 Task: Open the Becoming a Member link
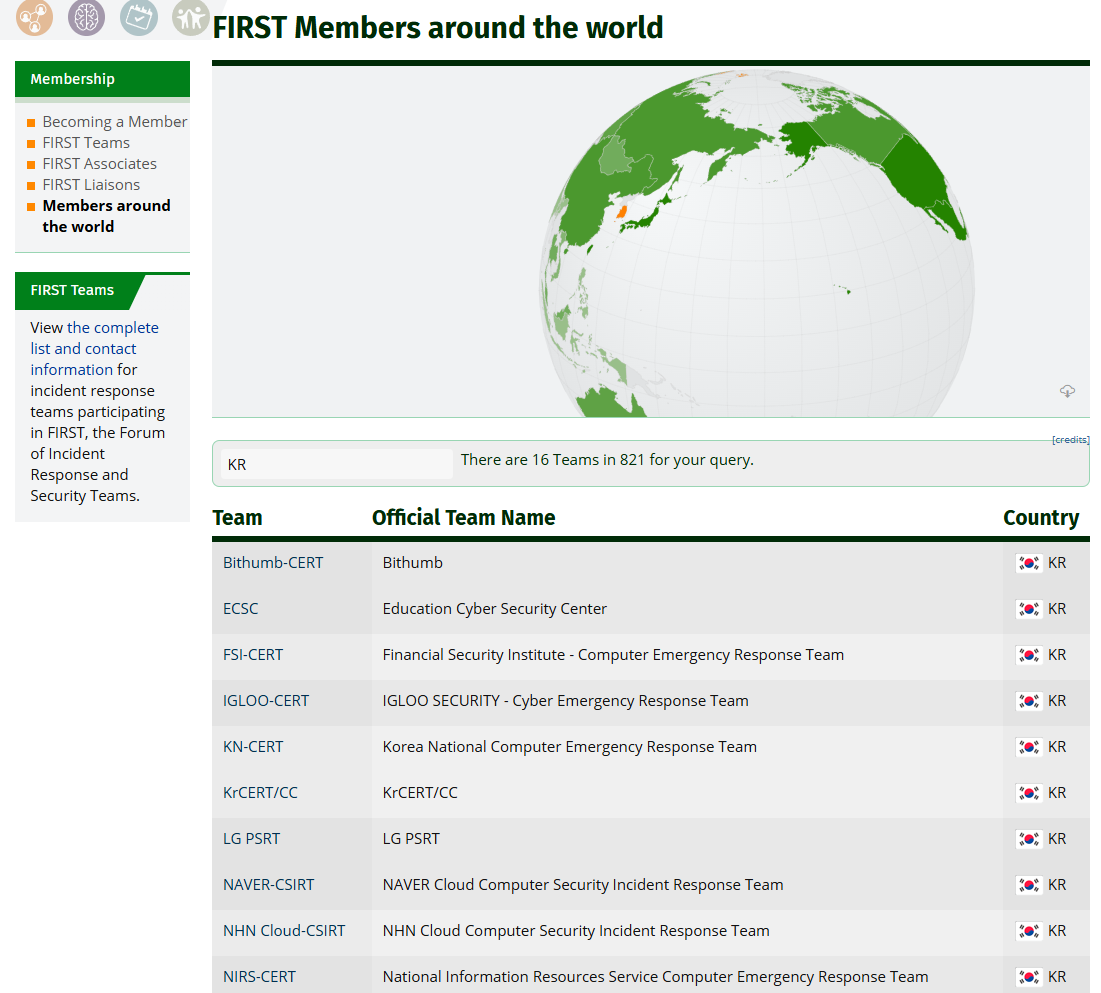[114, 121]
